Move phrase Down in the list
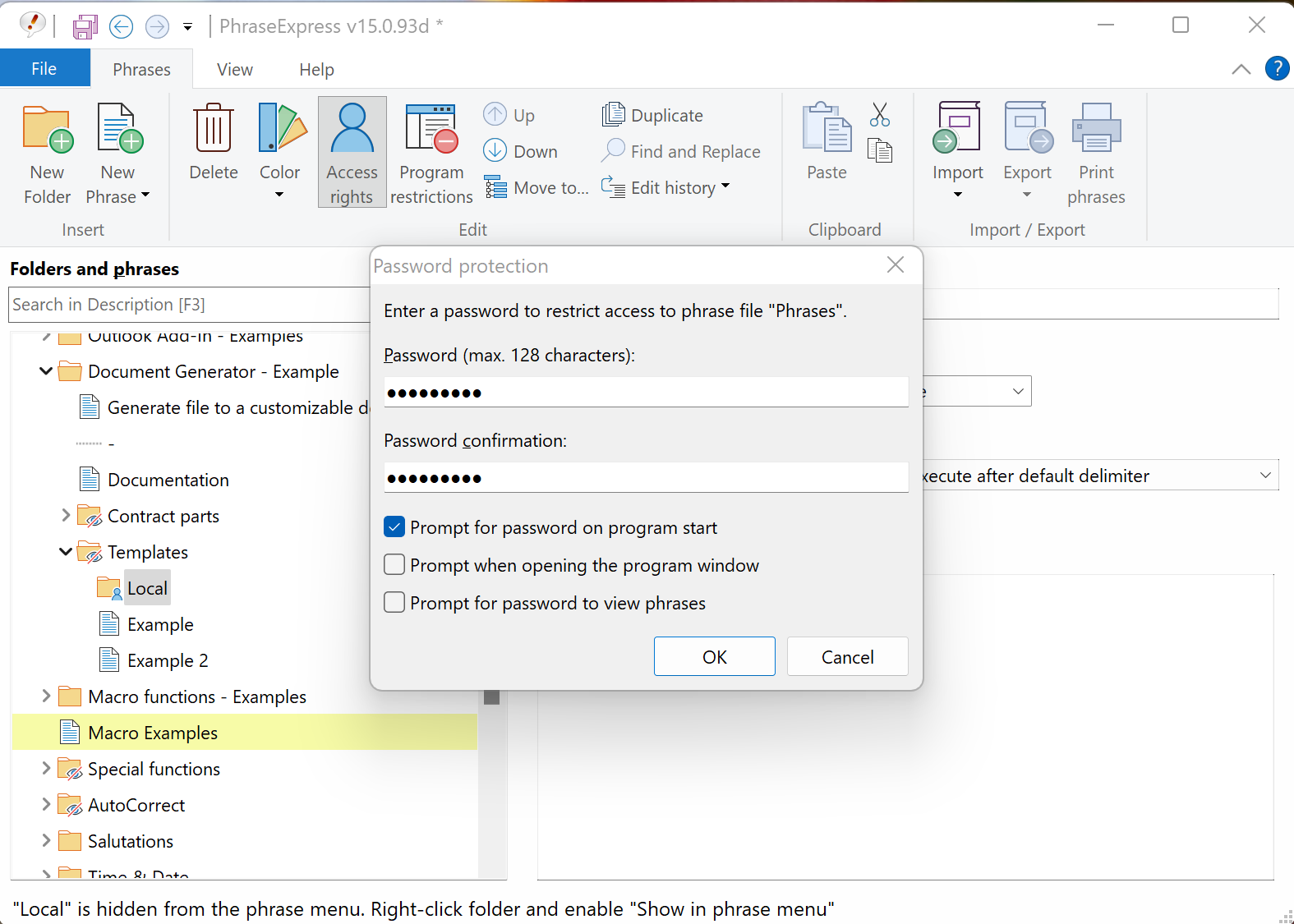1294x924 pixels. pos(520,151)
